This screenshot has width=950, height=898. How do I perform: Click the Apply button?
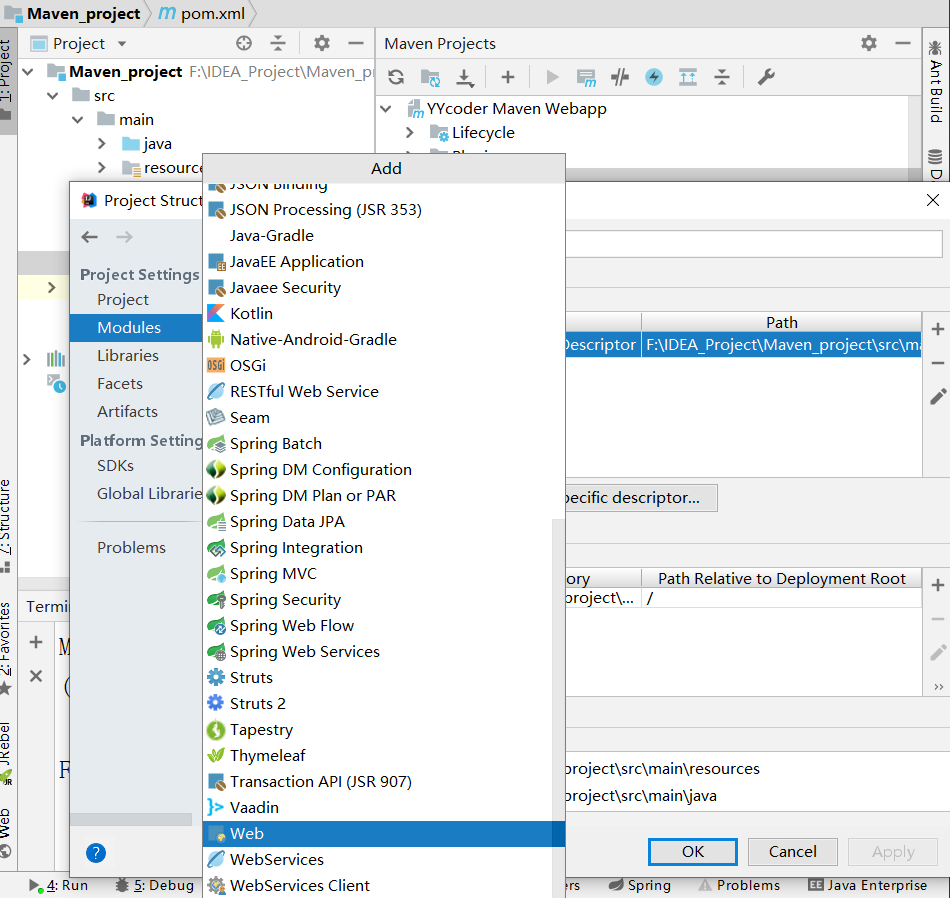click(893, 852)
